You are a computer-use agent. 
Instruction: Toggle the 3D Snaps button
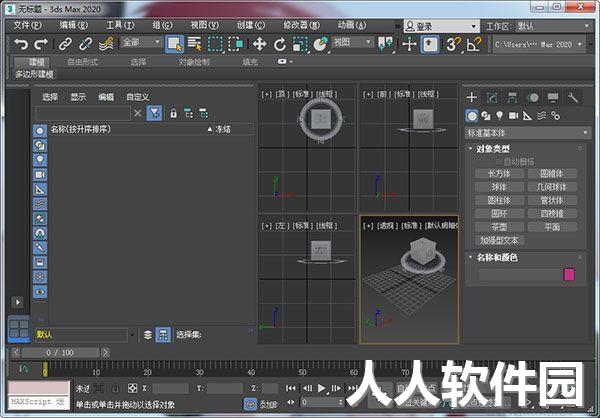coord(453,44)
